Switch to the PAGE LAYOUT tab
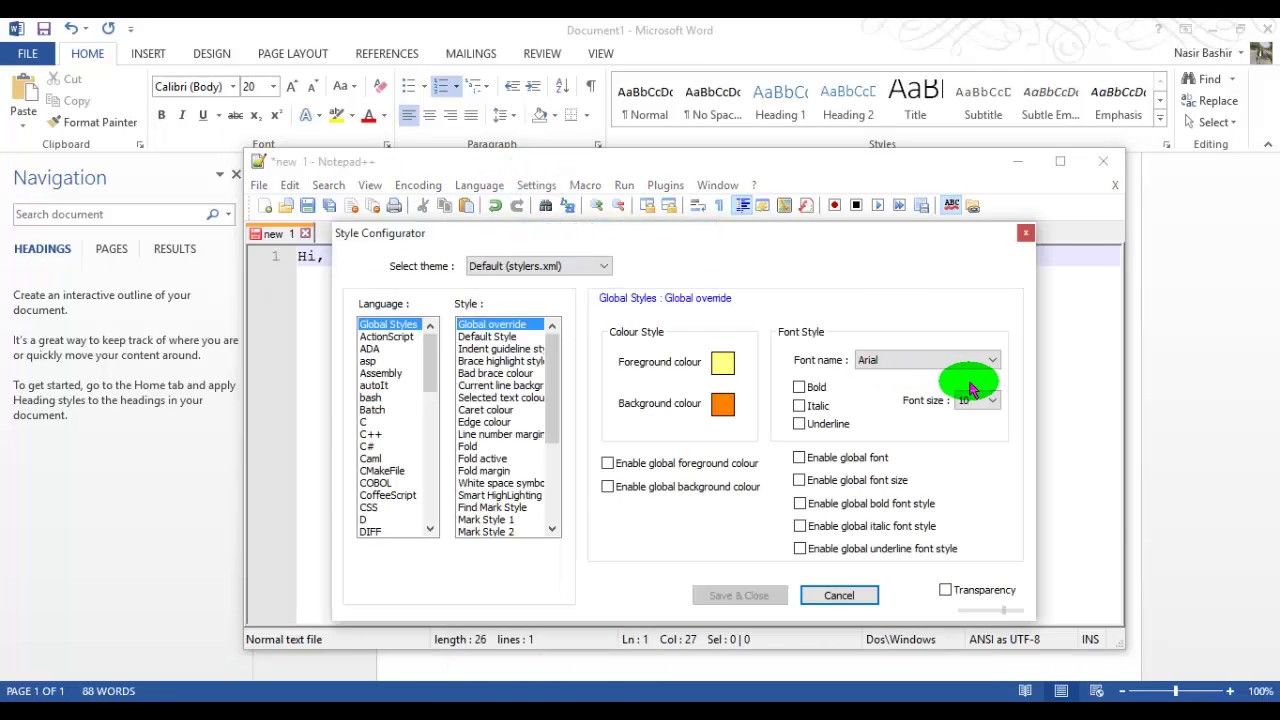The width and height of the screenshot is (1280, 720). (293, 54)
